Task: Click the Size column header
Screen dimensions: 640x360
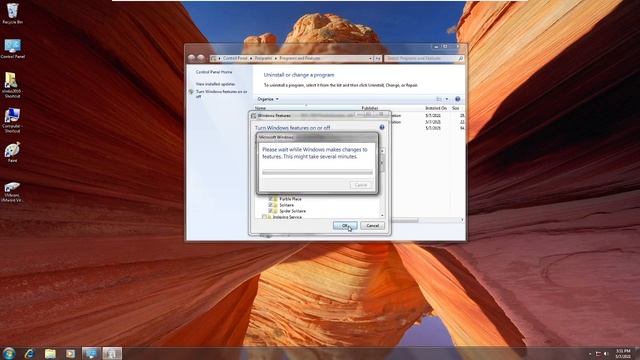Action: [x=456, y=108]
